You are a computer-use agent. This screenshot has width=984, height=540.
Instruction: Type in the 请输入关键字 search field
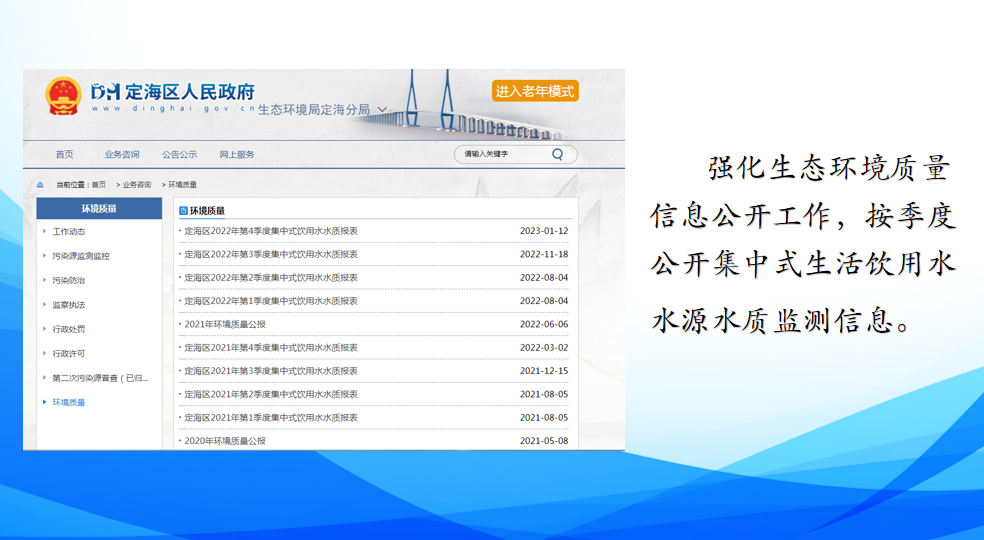click(x=500, y=154)
